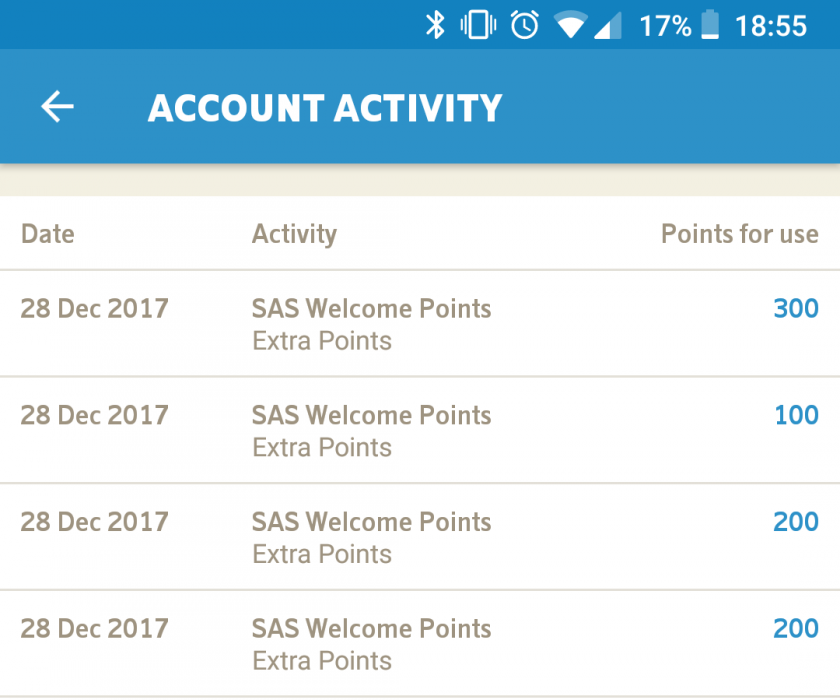The image size is (840, 700).
Task: Tap the back arrow icon
Action: point(57,107)
